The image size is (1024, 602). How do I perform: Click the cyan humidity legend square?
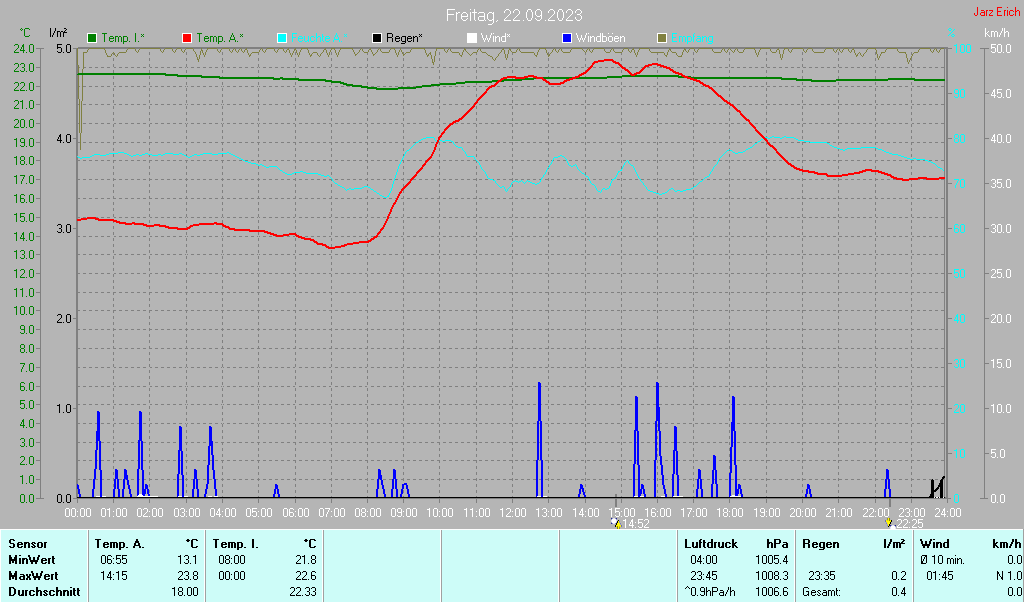tap(282, 38)
